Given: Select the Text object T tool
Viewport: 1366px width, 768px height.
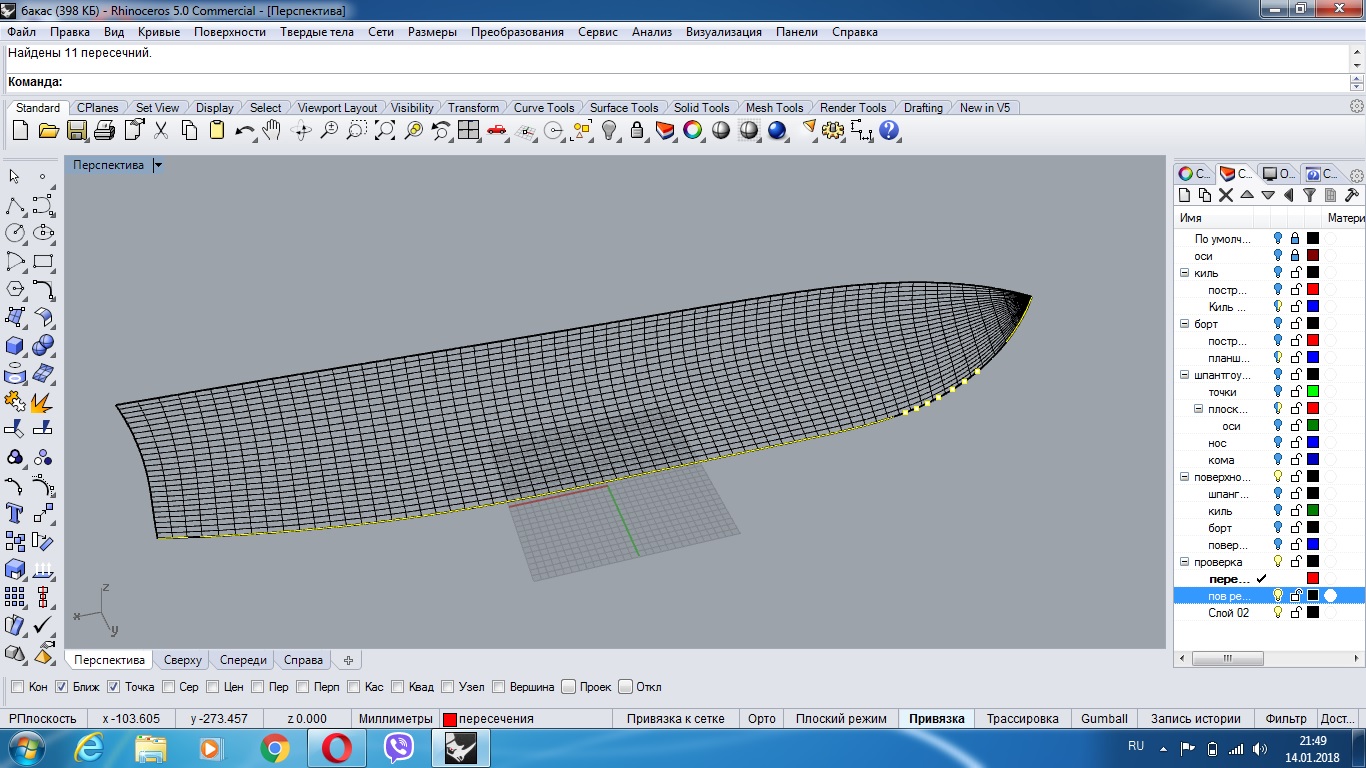Looking at the screenshot, I should 15,513.
